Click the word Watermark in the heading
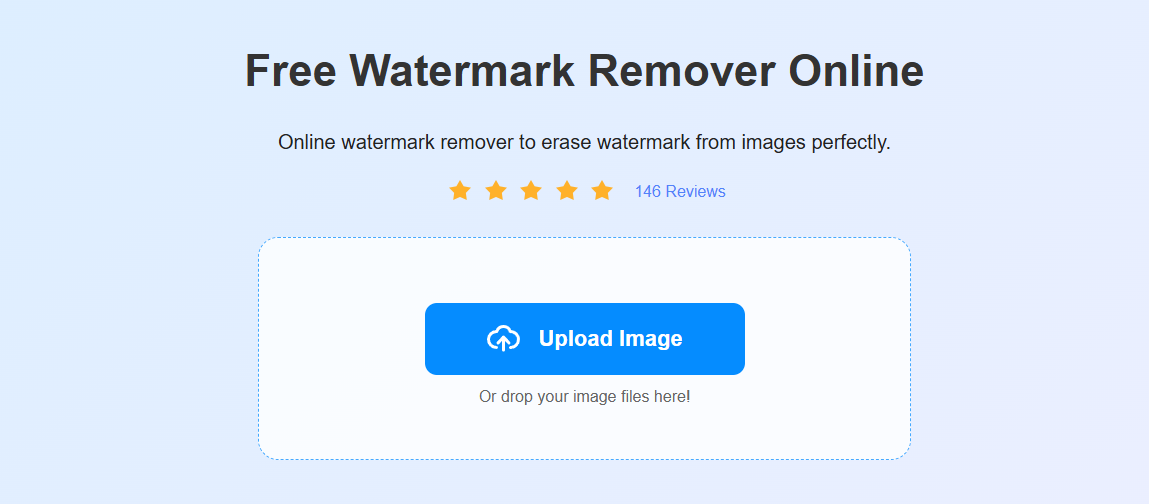The image size is (1149, 504). [x=462, y=71]
